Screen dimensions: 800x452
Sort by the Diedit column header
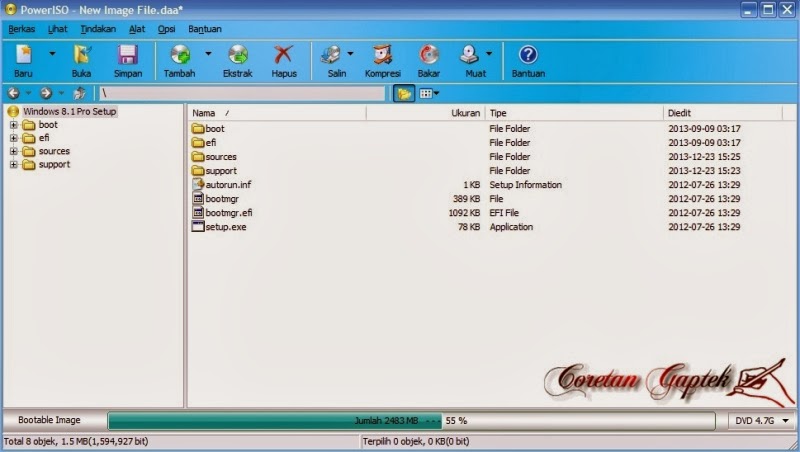pos(722,113)
